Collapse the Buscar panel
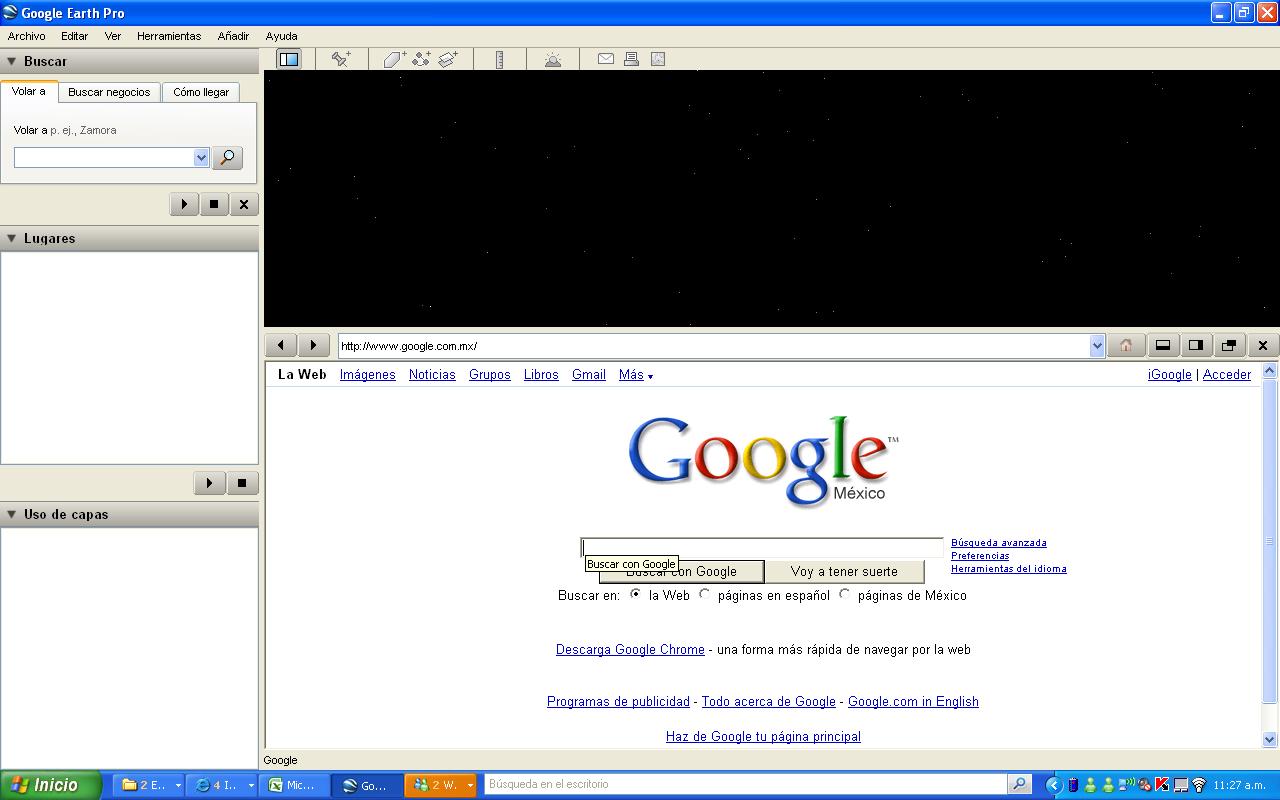The image size is (1280, 800). tap(12, 61)
